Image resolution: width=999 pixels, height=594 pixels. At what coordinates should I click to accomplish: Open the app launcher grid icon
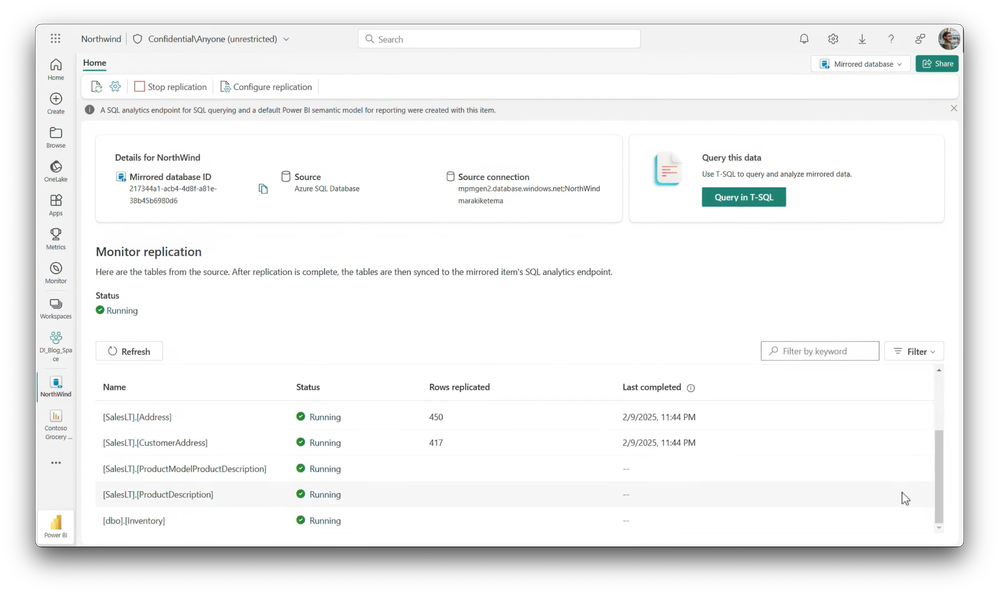[55, 39]
